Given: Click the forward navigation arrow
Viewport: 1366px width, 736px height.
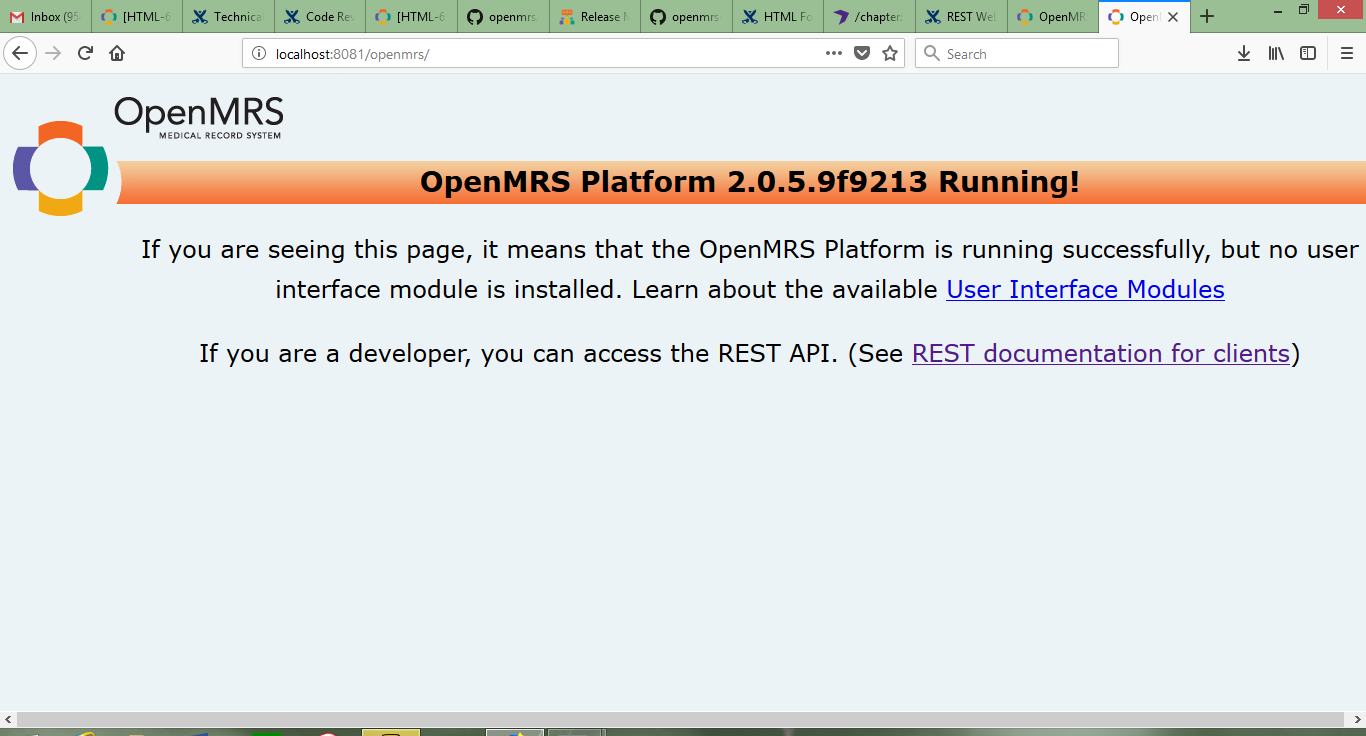Looking at the screenshot, I should pyautogui.click(x=53, y=53).
